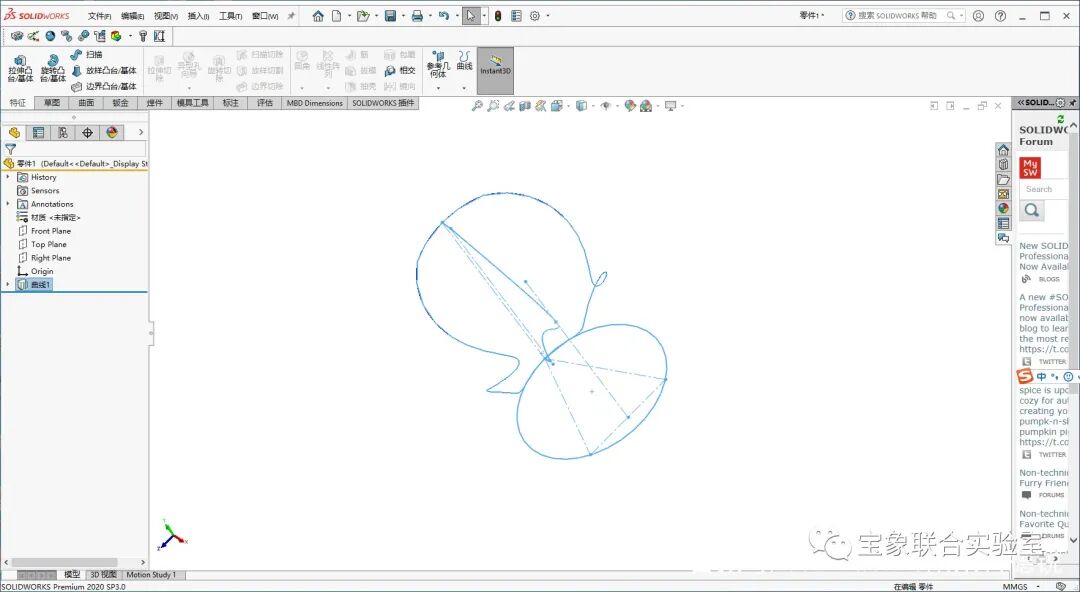The image size is (1080, 592).
Task: Switch to the SOLIDWORKS 插件 tab
Action: (x=383, y=103)
